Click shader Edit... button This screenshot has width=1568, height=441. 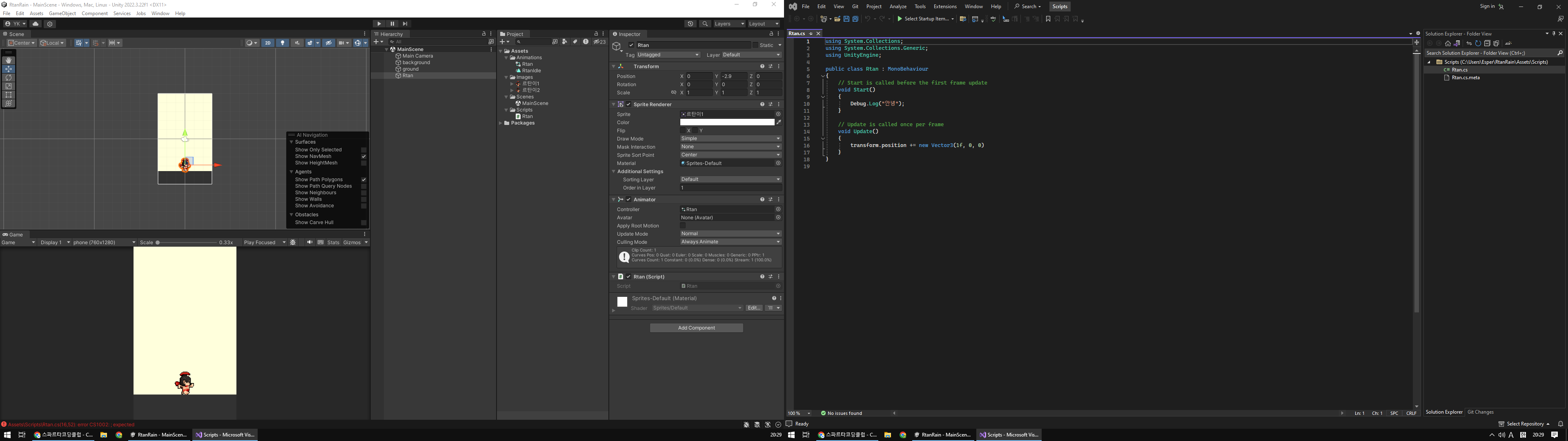point(753,308)
